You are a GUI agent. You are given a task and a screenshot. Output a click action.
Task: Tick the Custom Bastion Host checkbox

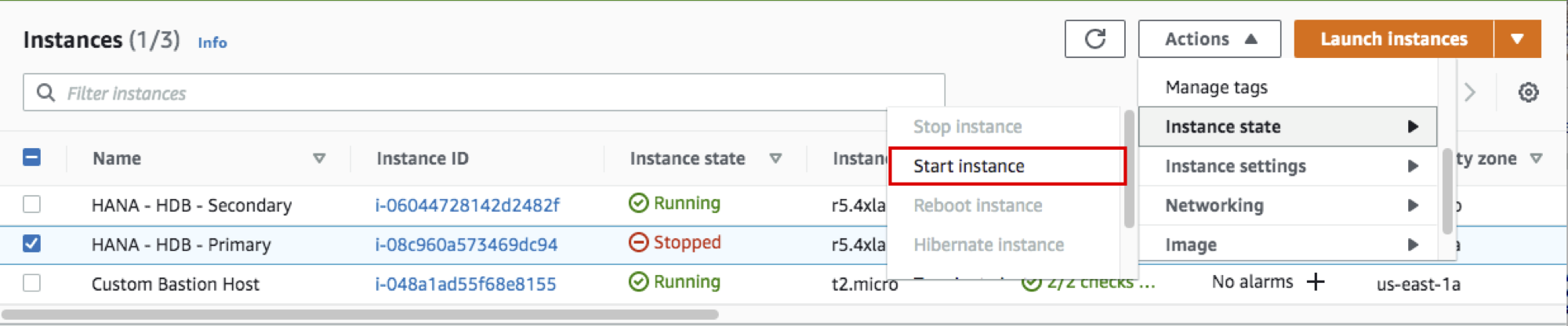(x=32, y=283)
